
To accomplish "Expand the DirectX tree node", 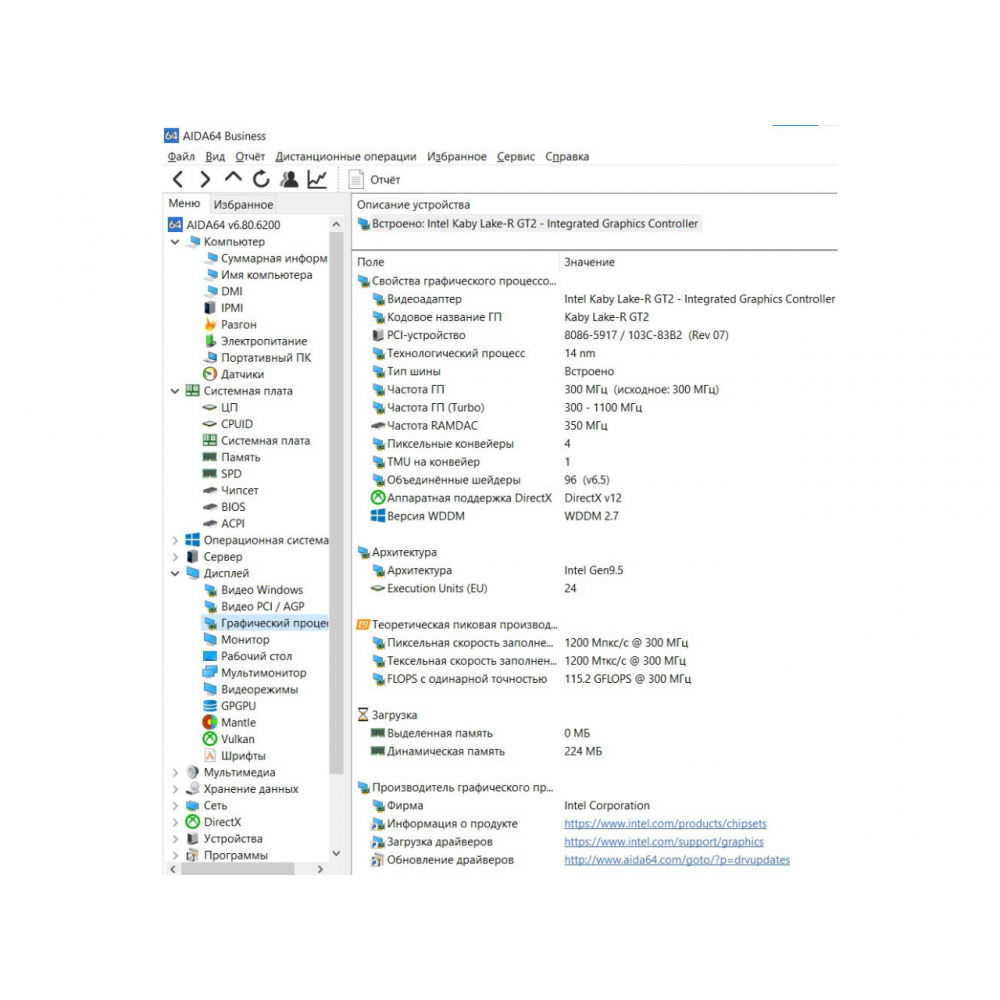I will click(175, 822).
